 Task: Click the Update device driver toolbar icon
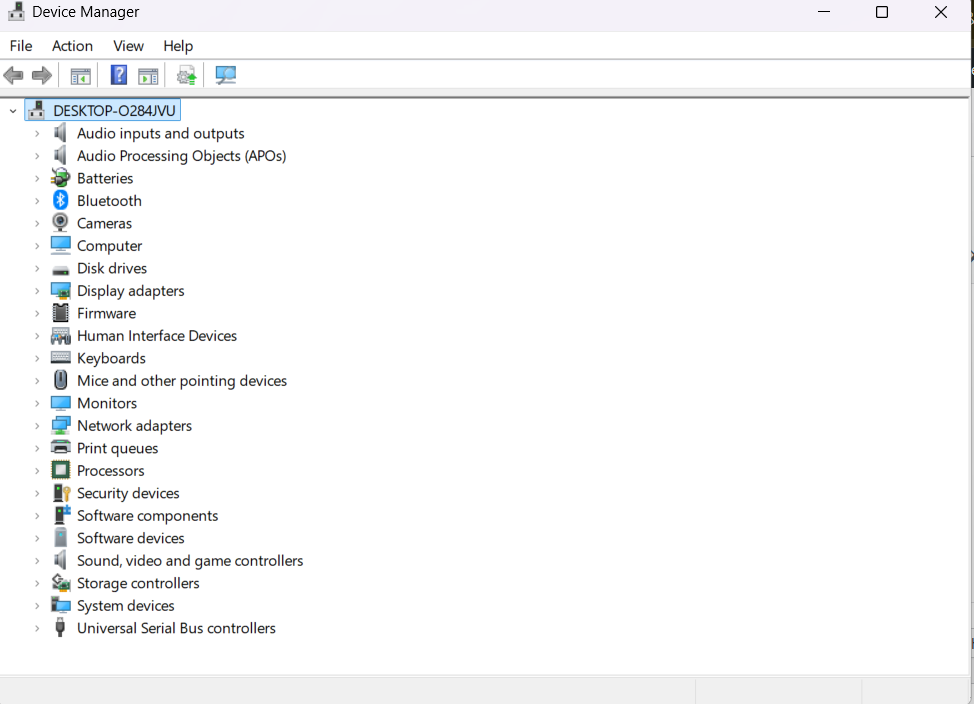[x=186, y=76]
